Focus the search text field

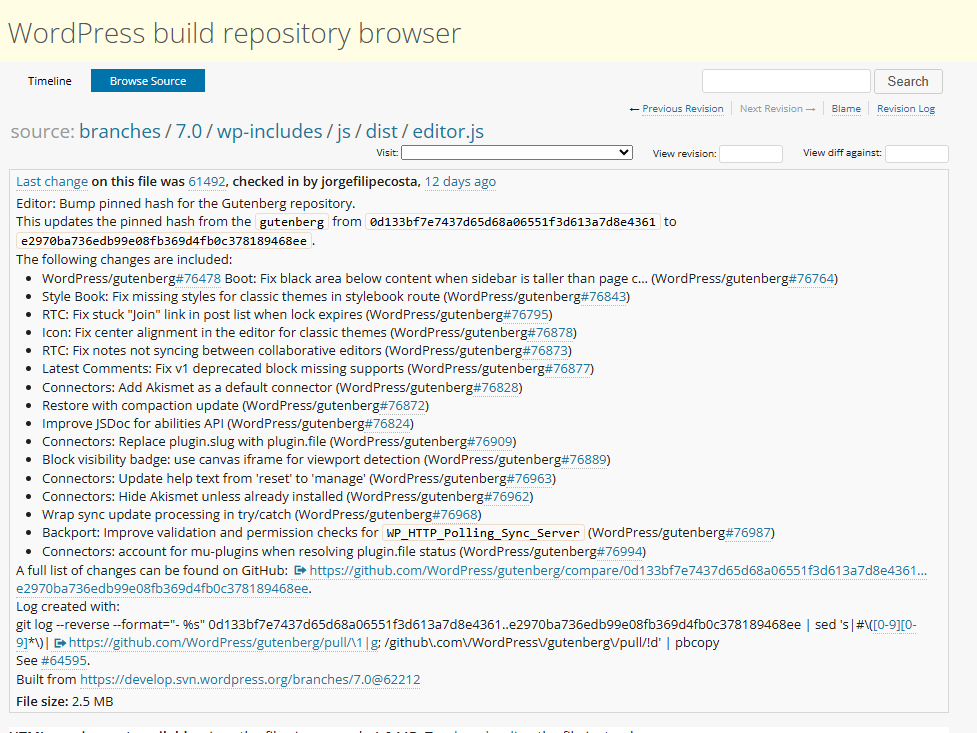pyautogui.click(x=786, y=81)
